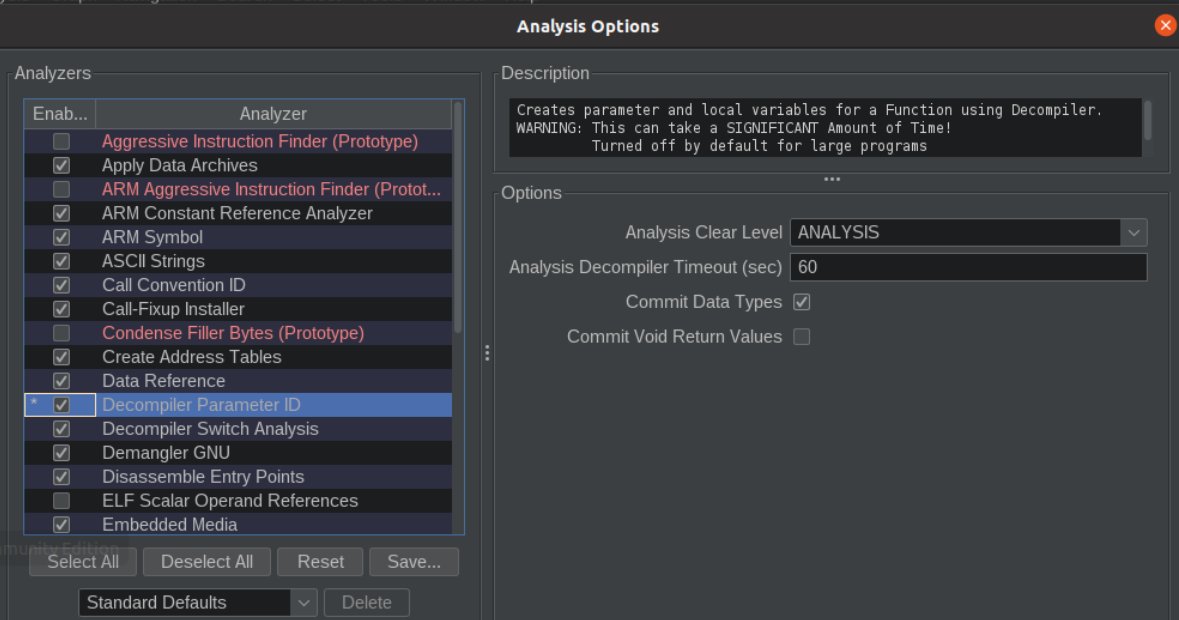Image resolution: width=1179 pixels, height=620 pixels.
Task: Select the ARM Constant Reference Analyzer row
Action: click(238, 213)
